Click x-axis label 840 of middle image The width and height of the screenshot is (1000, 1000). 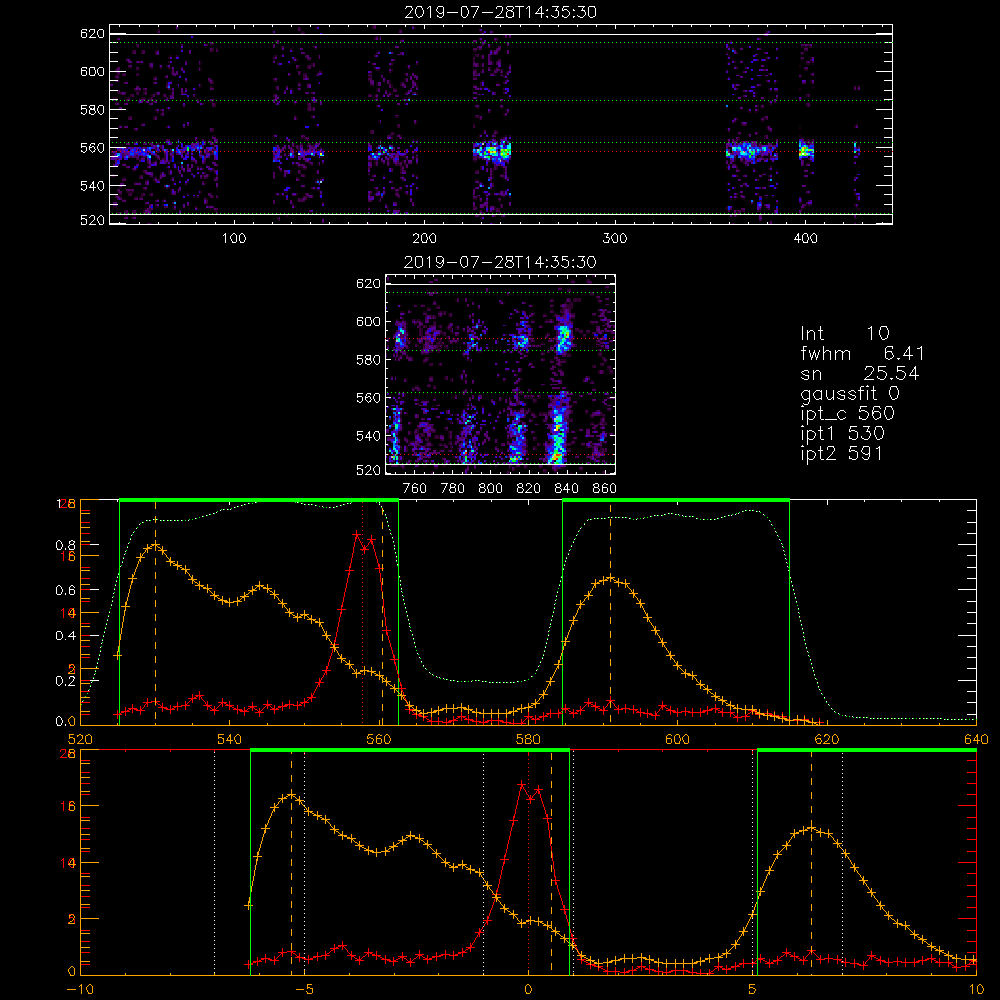coord(566,489)
